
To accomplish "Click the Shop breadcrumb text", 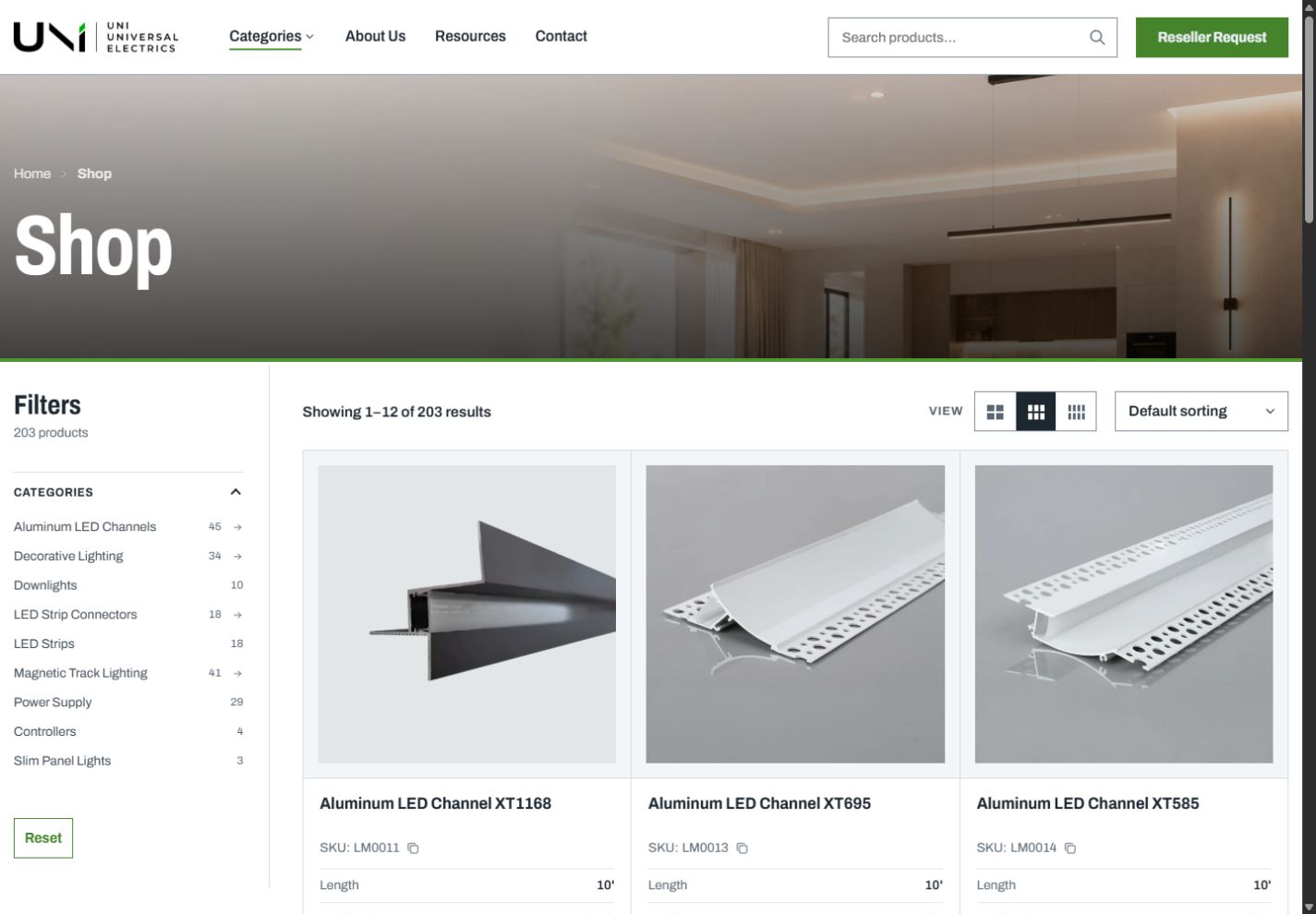I will 94,174.
